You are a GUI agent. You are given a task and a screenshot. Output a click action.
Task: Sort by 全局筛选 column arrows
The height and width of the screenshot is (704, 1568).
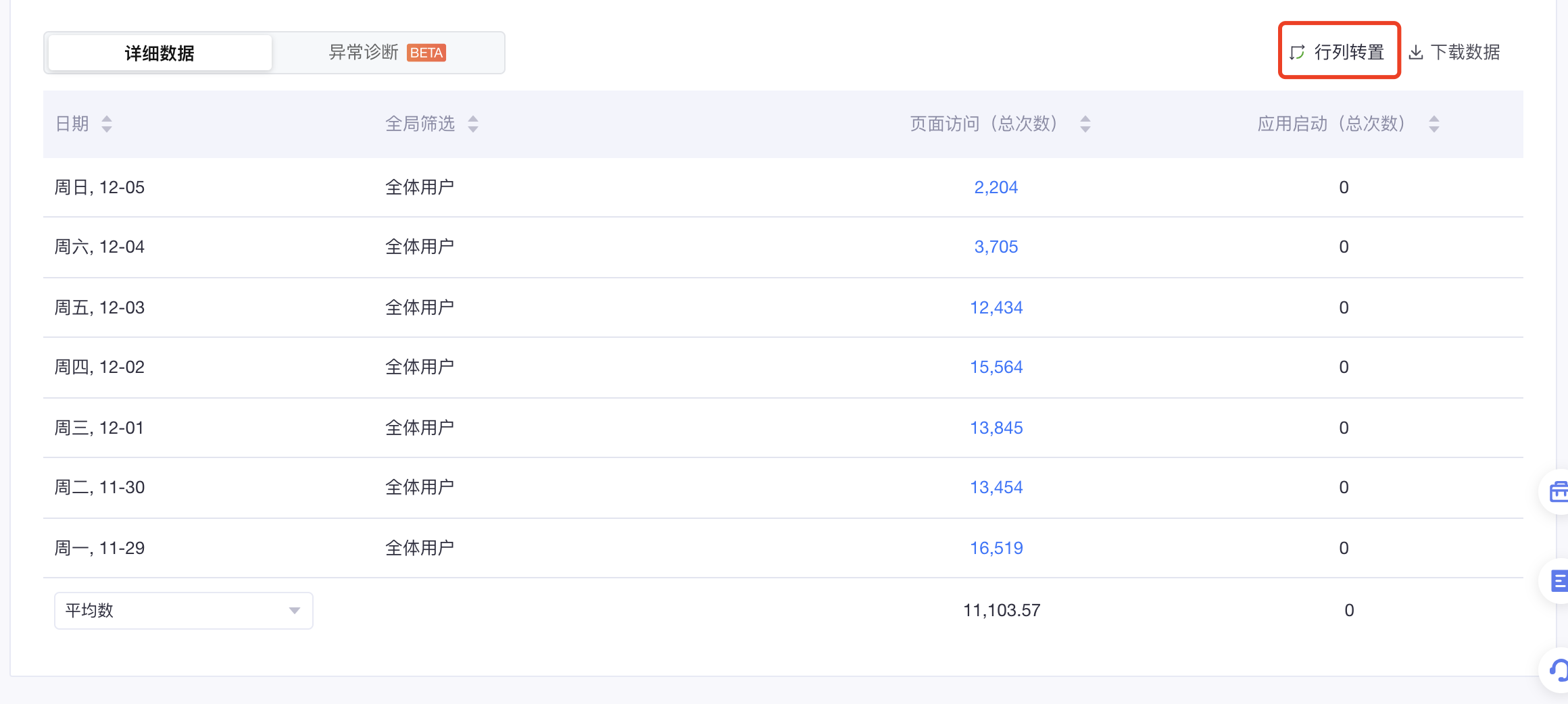point(473,124)
